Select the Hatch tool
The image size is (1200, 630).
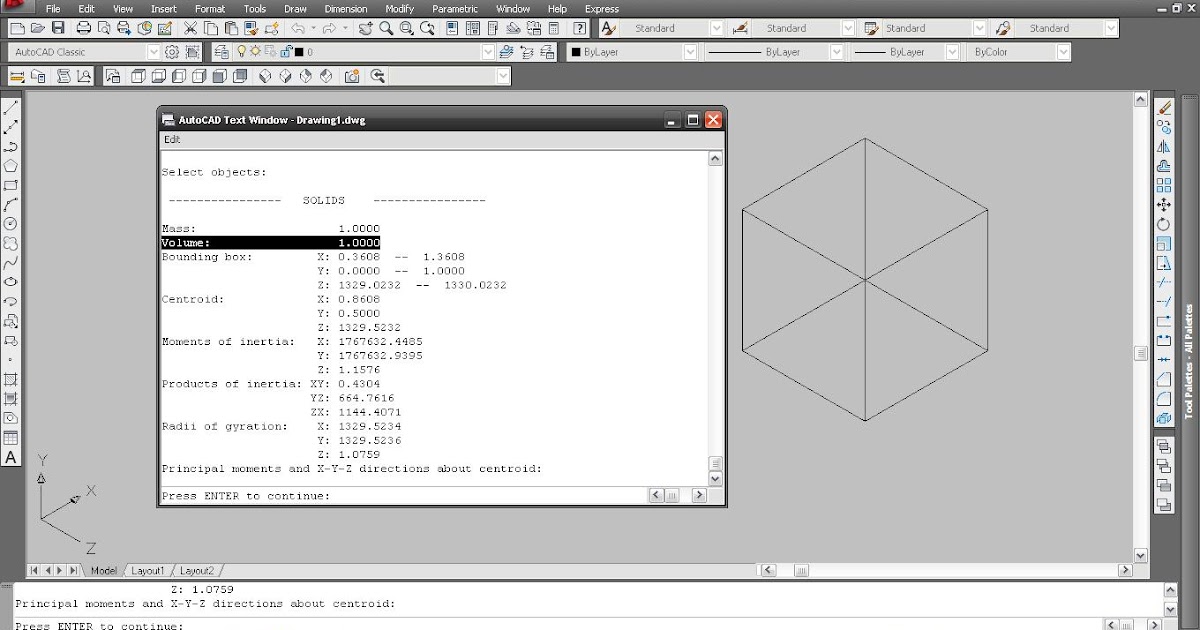11,379
